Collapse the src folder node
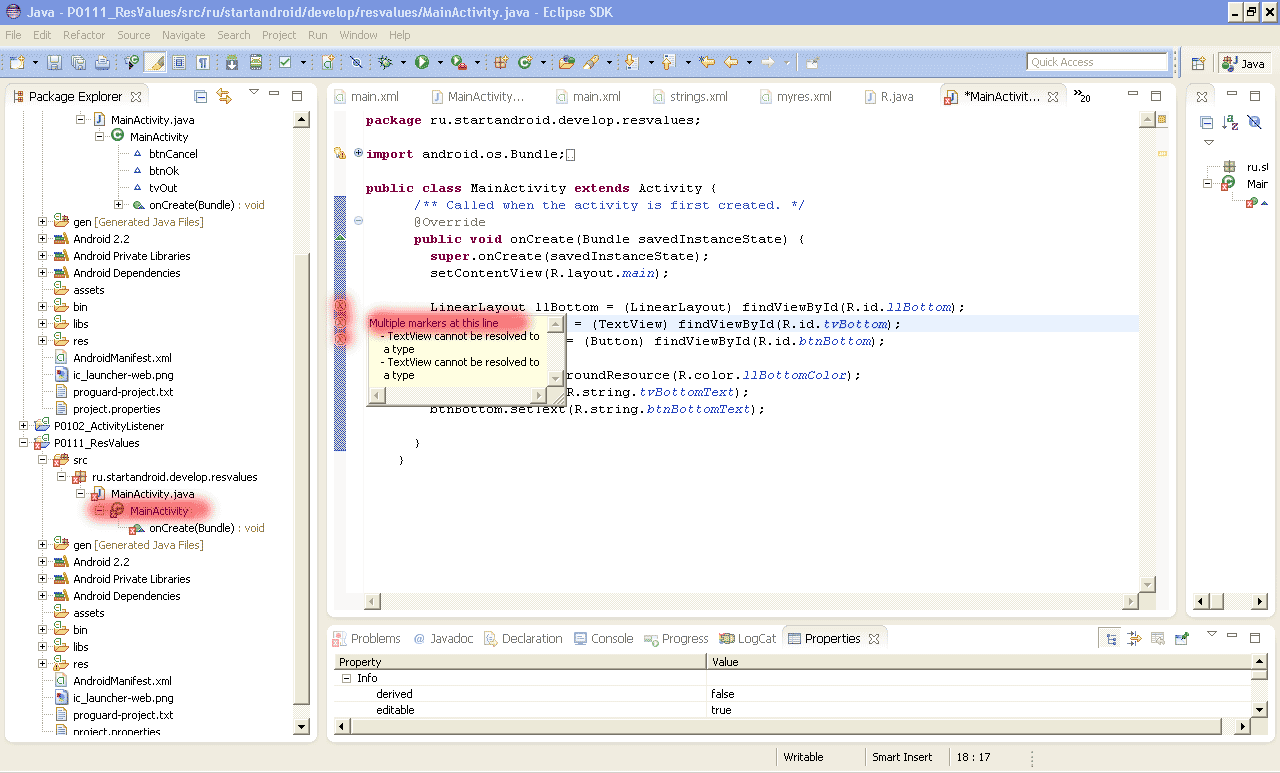 click(x=43, y=460)
